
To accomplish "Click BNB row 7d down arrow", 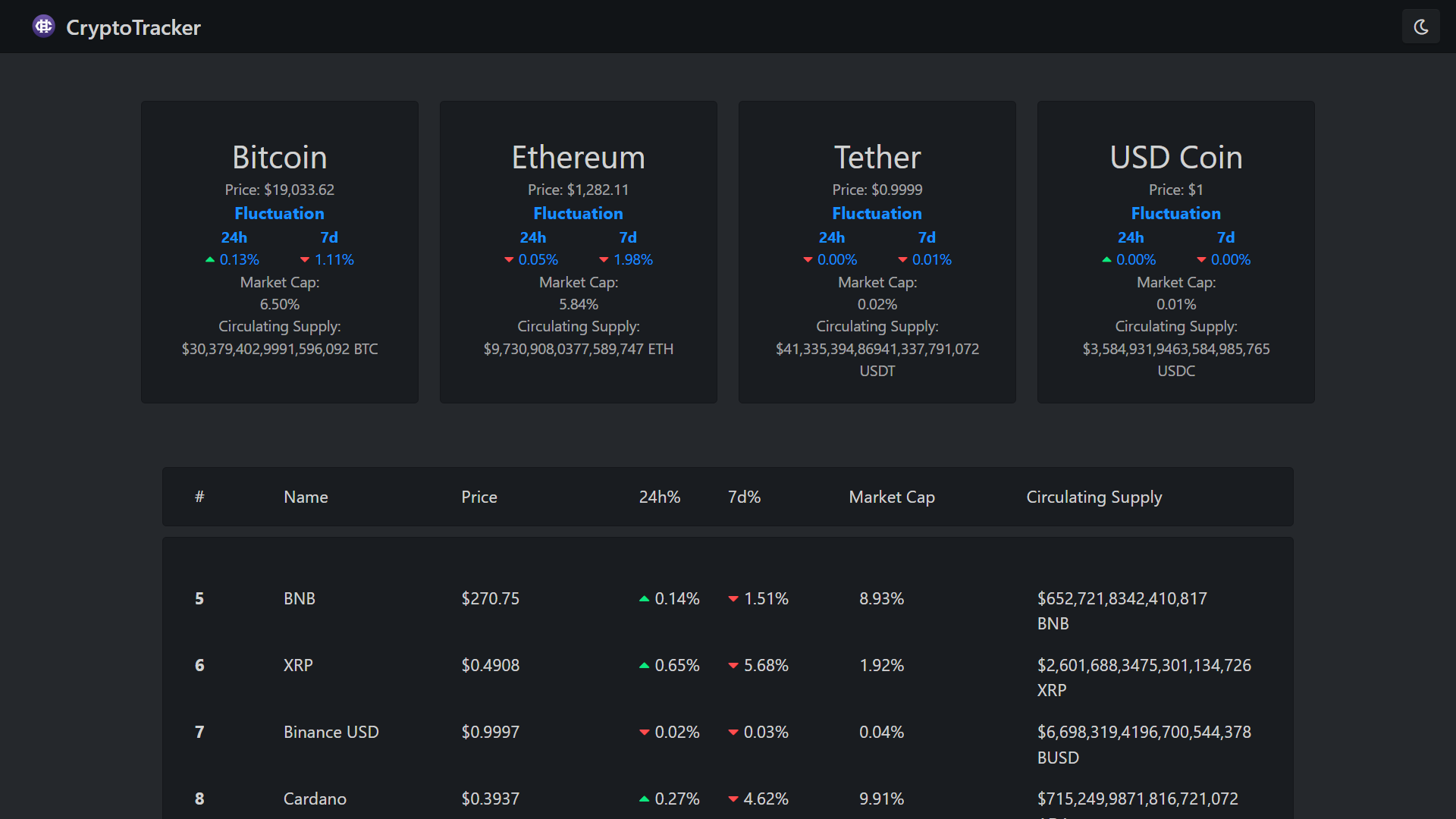I will [733, 599].
